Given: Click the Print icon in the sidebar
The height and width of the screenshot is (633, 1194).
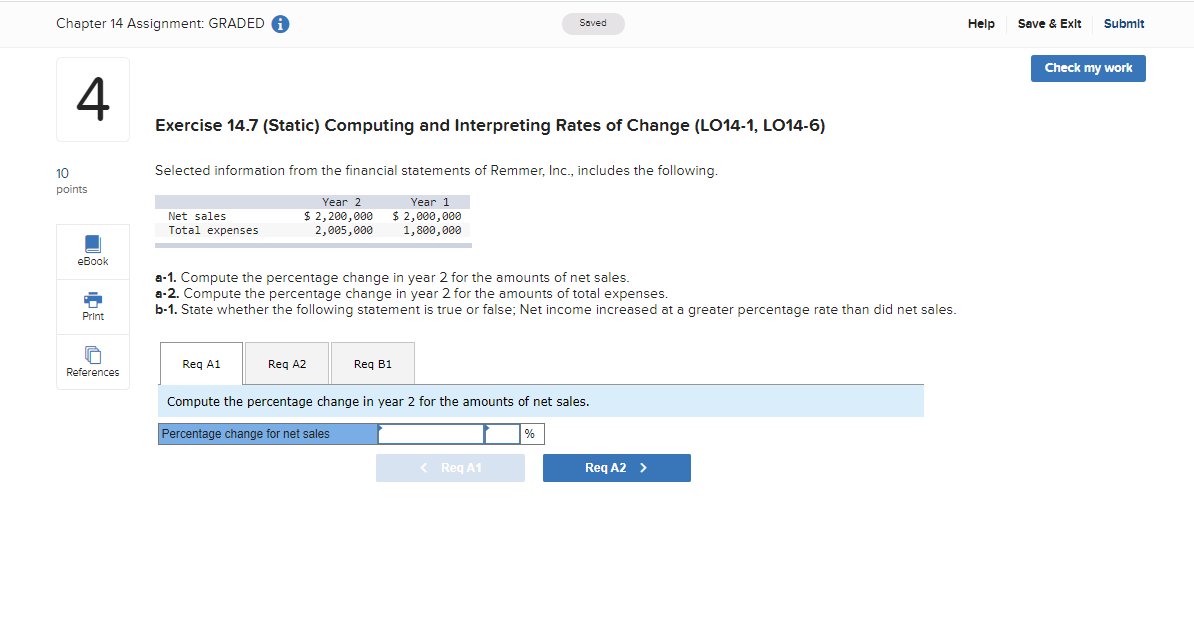Looking at the screenshot, I should [92, 305].
